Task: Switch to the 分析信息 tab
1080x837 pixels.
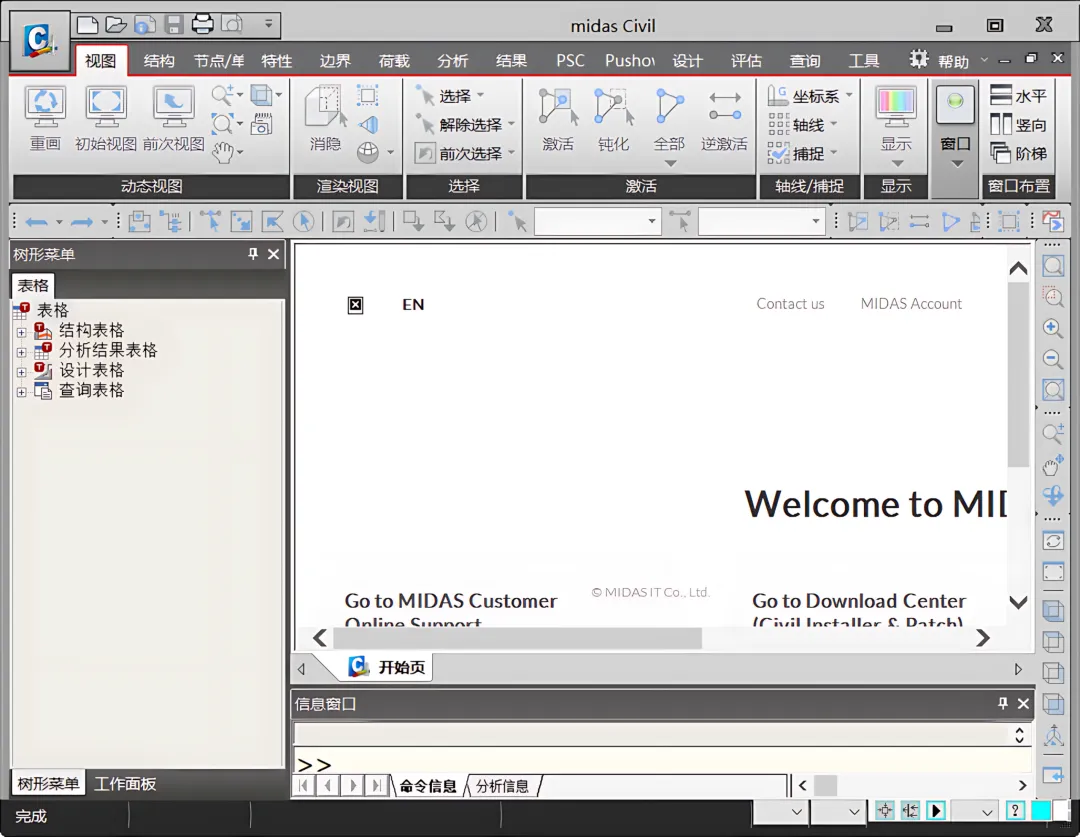Action: tap(502, 786)
